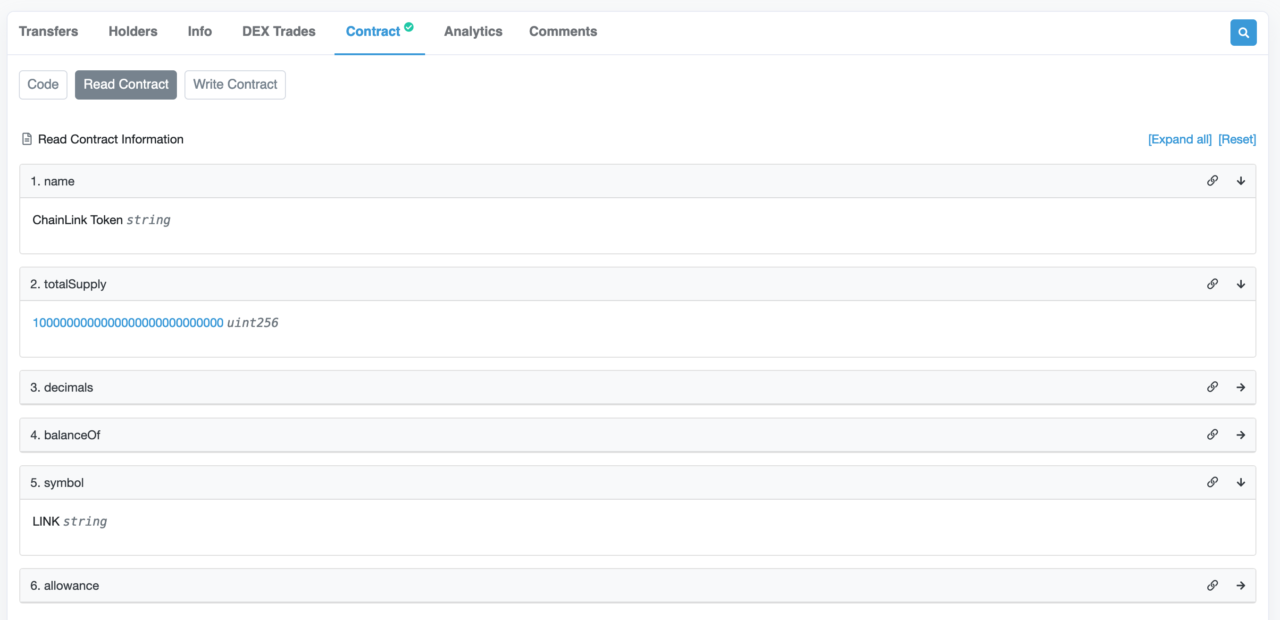Image resolution: width=1280 pixels, height=620 pixels.
Task: Click the blue search icon button
Action: click(x=1243, y=32)
